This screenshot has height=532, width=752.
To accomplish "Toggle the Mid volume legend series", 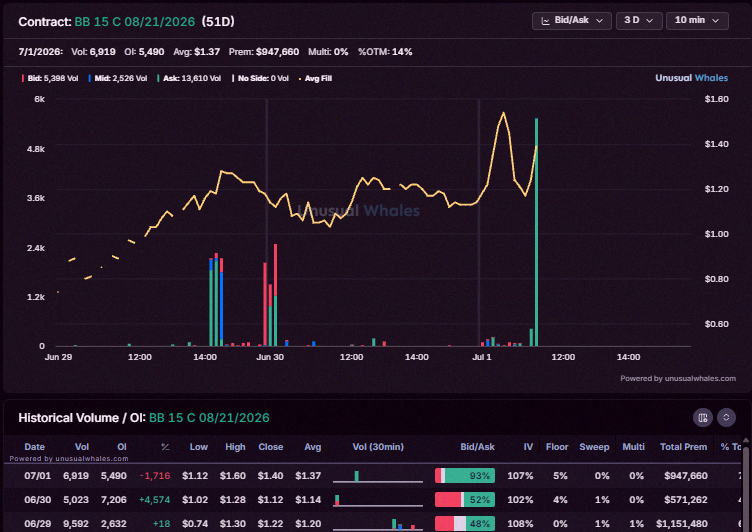I will pos(118,78).
